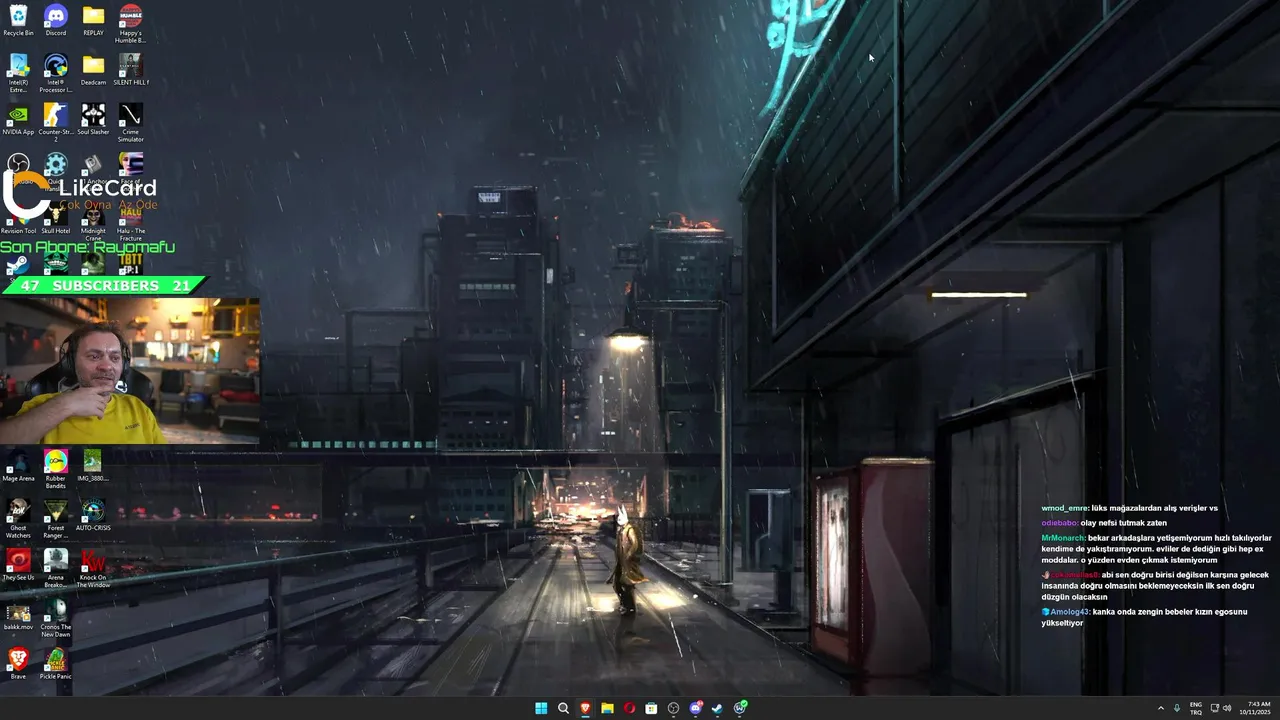
Task: Open the Recycle Bin desktop icon
Action: pos(18,20)
